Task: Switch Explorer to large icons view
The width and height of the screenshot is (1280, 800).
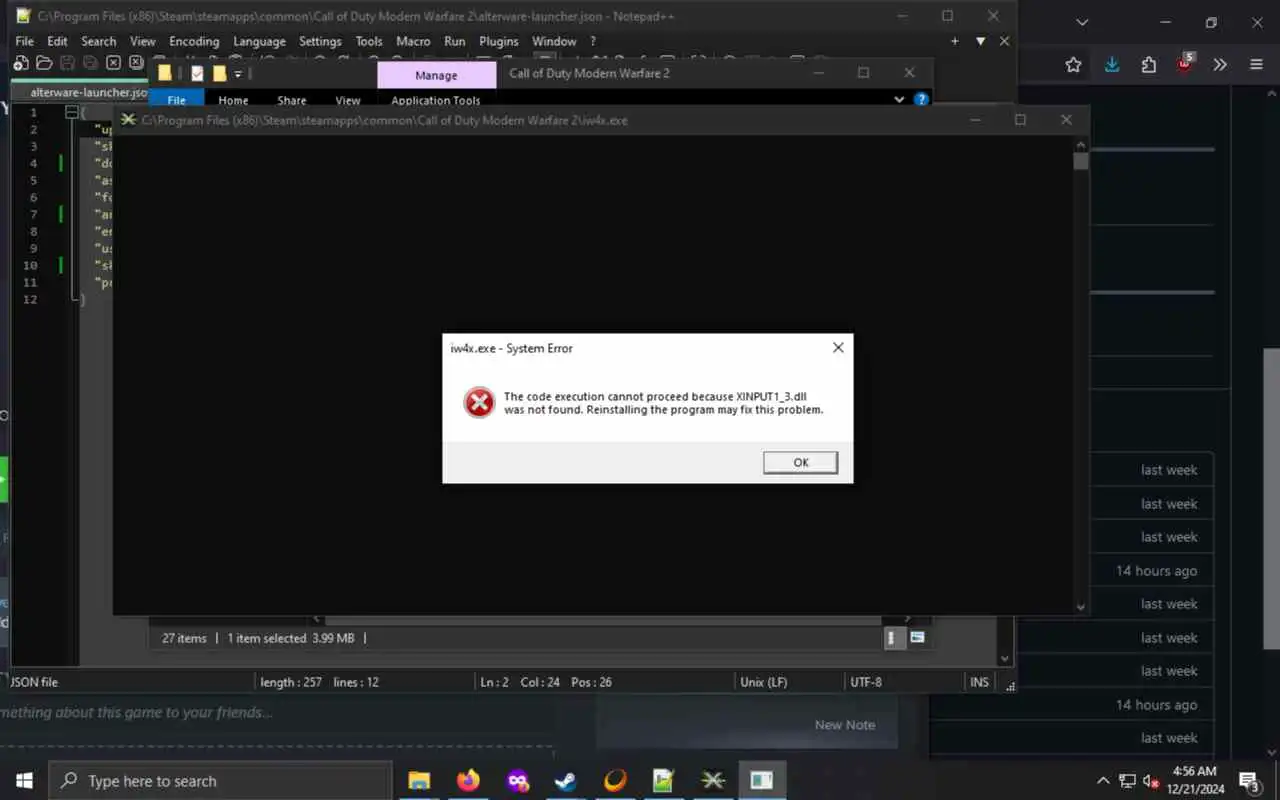Action: (x=917, y=638)
